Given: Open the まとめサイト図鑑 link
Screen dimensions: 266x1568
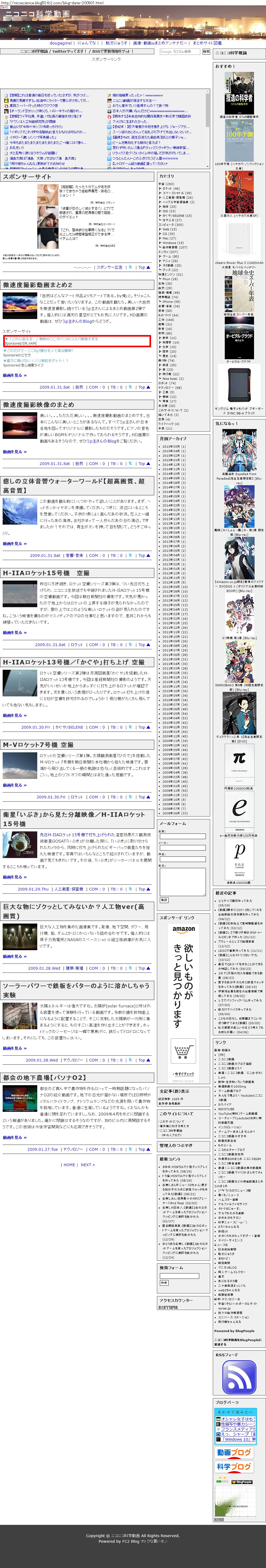Looking at the screenshot, I should tap(207, 43).
